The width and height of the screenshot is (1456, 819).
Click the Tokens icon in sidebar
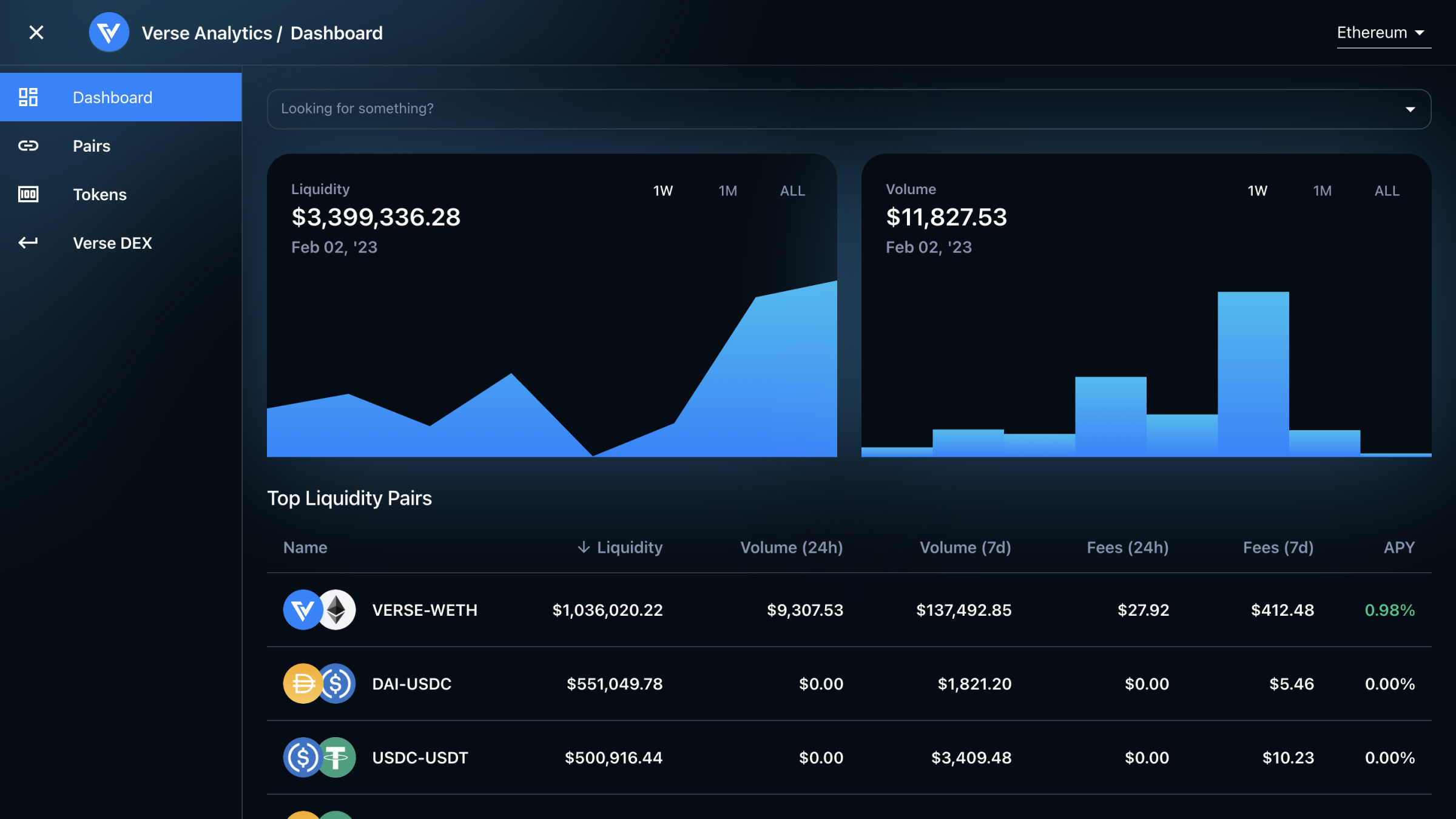[28, 194]
